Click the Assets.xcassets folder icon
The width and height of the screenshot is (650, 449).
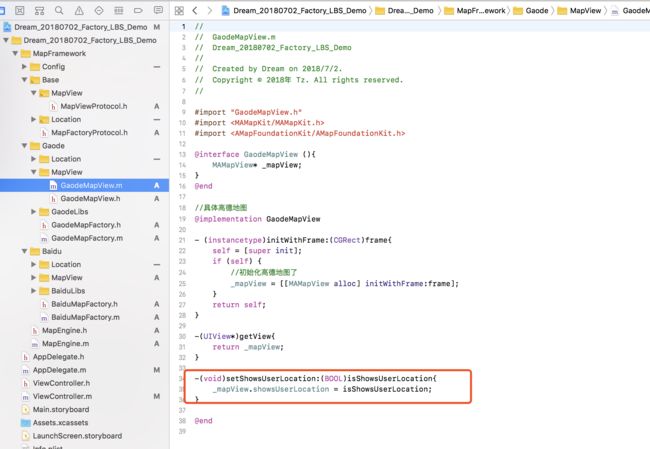pos(26,423)
